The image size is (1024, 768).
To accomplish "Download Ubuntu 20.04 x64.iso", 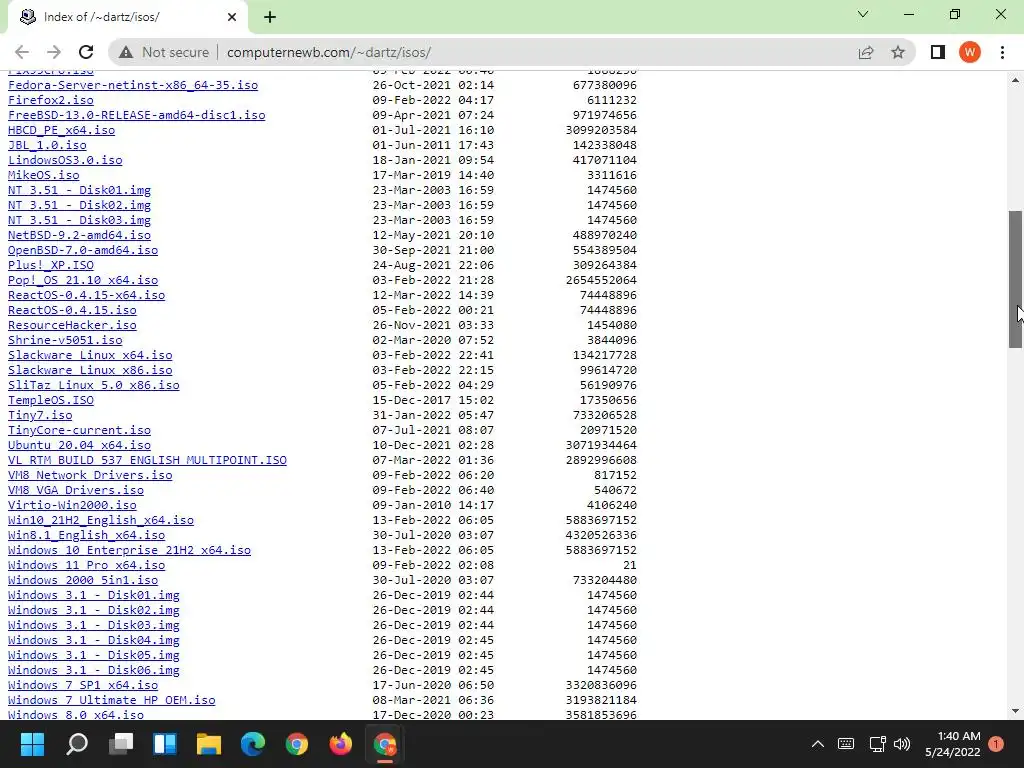I will tap(79, 445).
